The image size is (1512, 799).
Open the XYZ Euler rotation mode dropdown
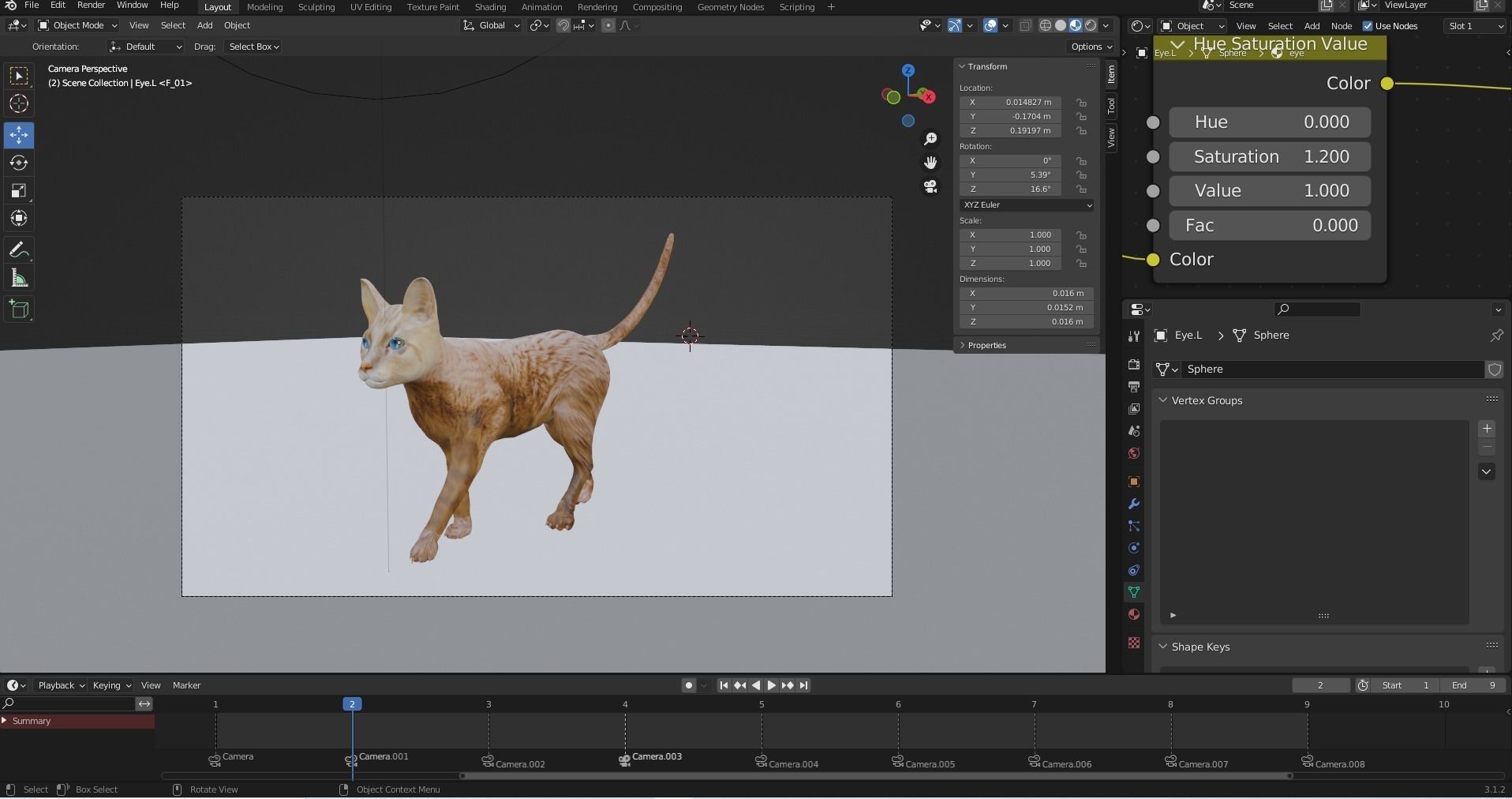click(x=1027, y=204)
